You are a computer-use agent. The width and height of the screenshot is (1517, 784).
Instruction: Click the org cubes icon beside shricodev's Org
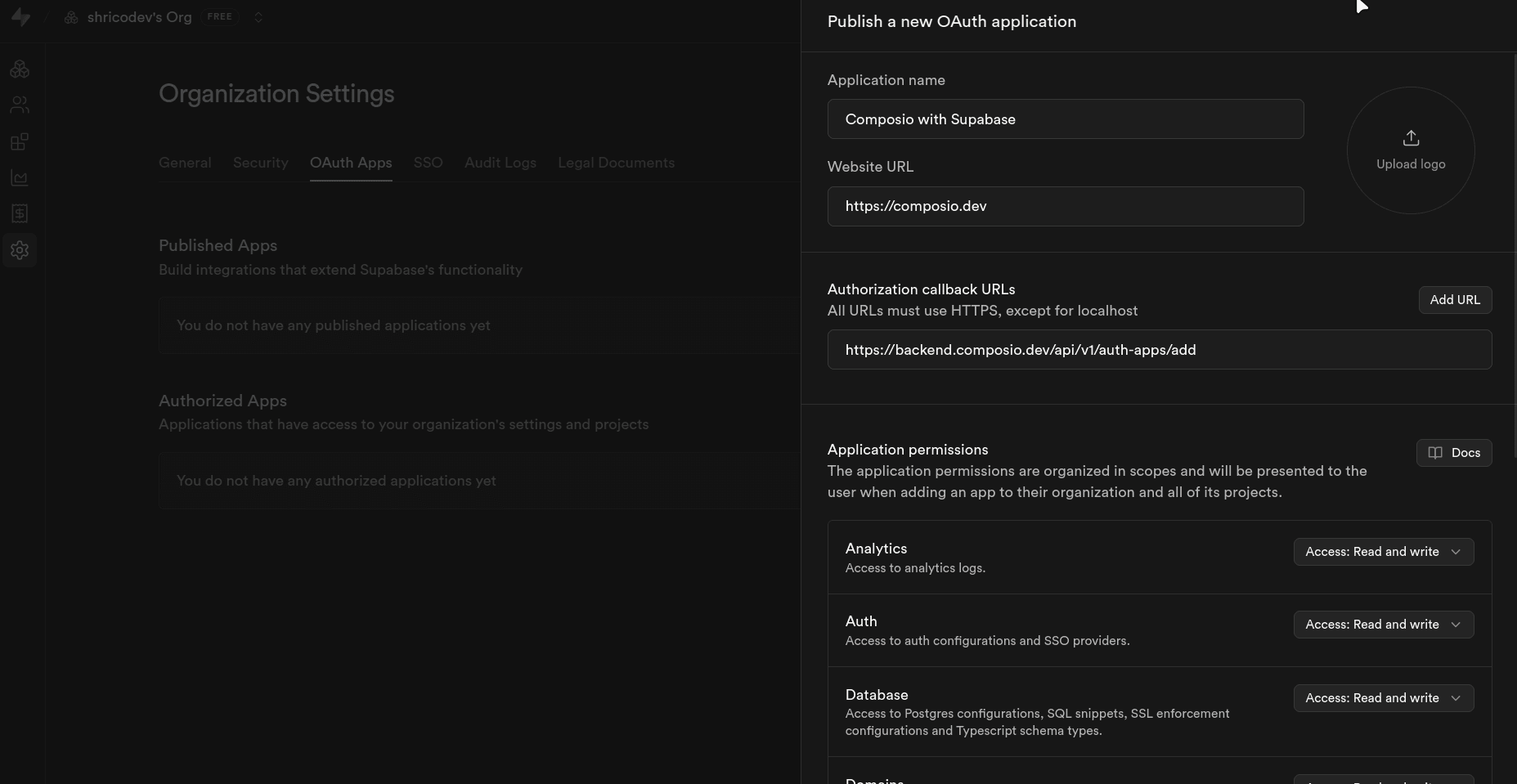click(71, 17)
